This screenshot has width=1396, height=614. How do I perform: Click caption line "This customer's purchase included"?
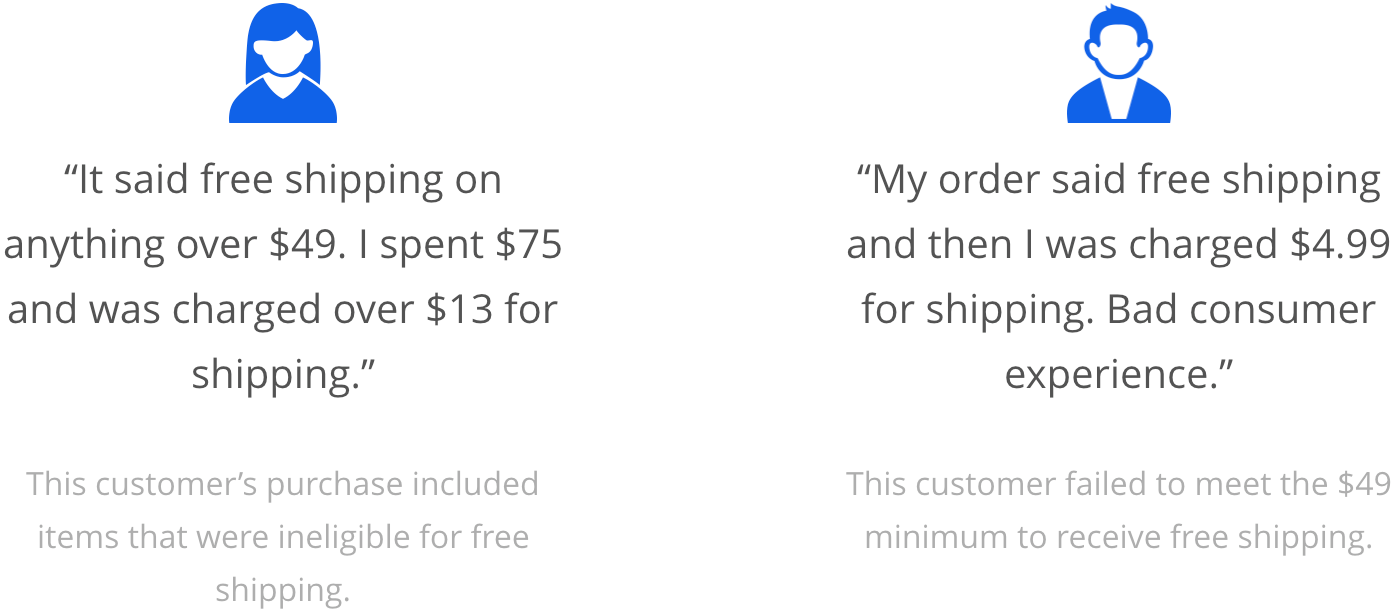click(283, 484)
